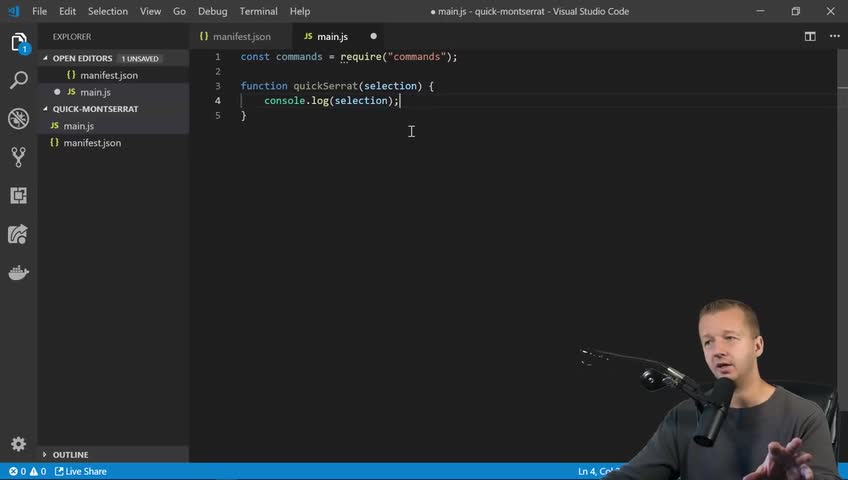Screen dimensions: 848x480
Task: Restore down the Visual Studio Code window
Action: tap(796, 11)
